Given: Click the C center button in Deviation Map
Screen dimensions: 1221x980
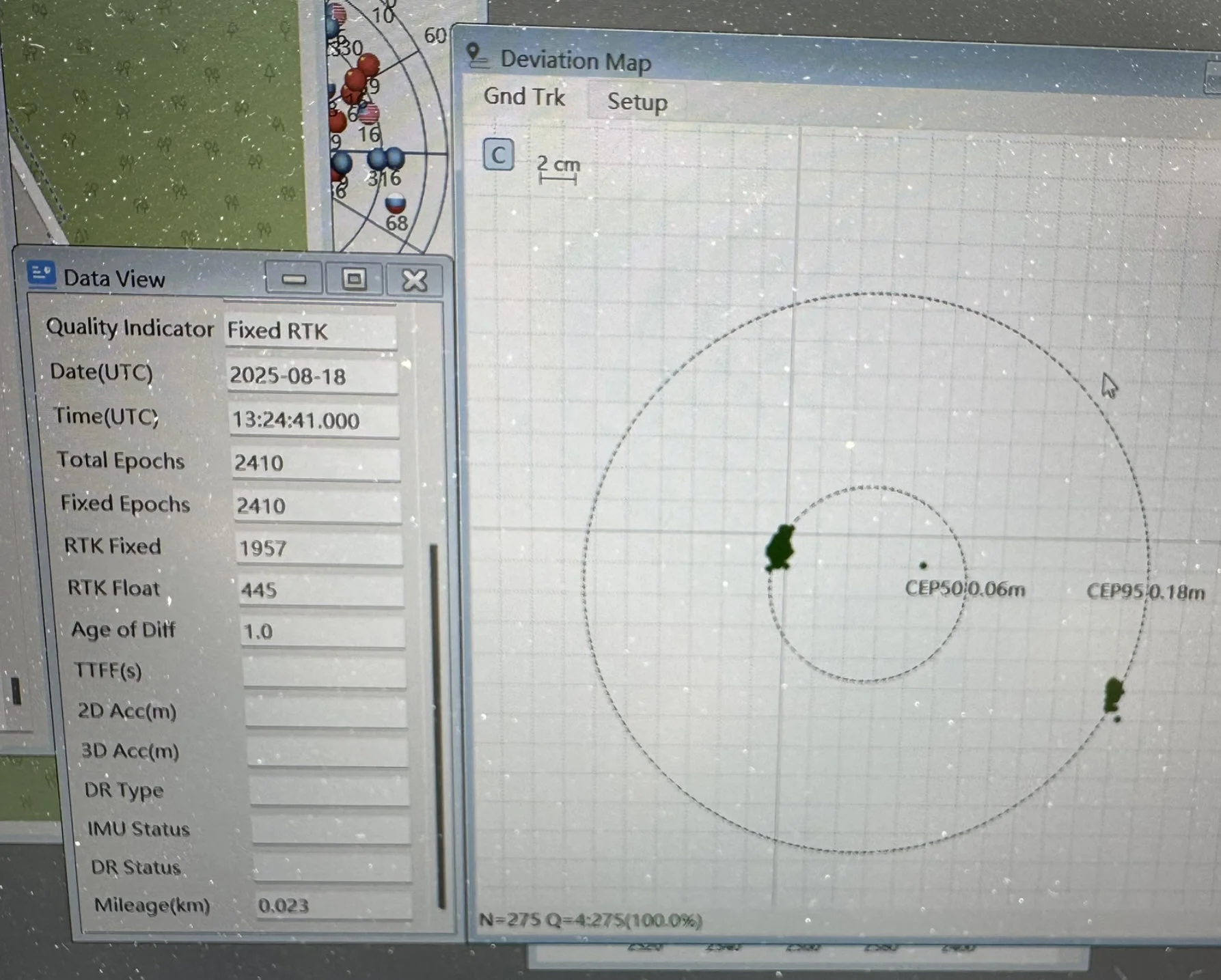Looking at the screenshot, I should [x=498, y=155].
